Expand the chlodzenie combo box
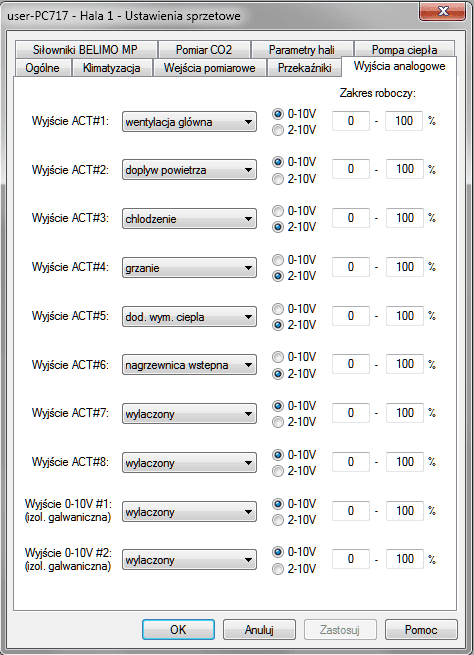This screenshot has width=474, height=655. pyautogui.click(x=189, y=219)
